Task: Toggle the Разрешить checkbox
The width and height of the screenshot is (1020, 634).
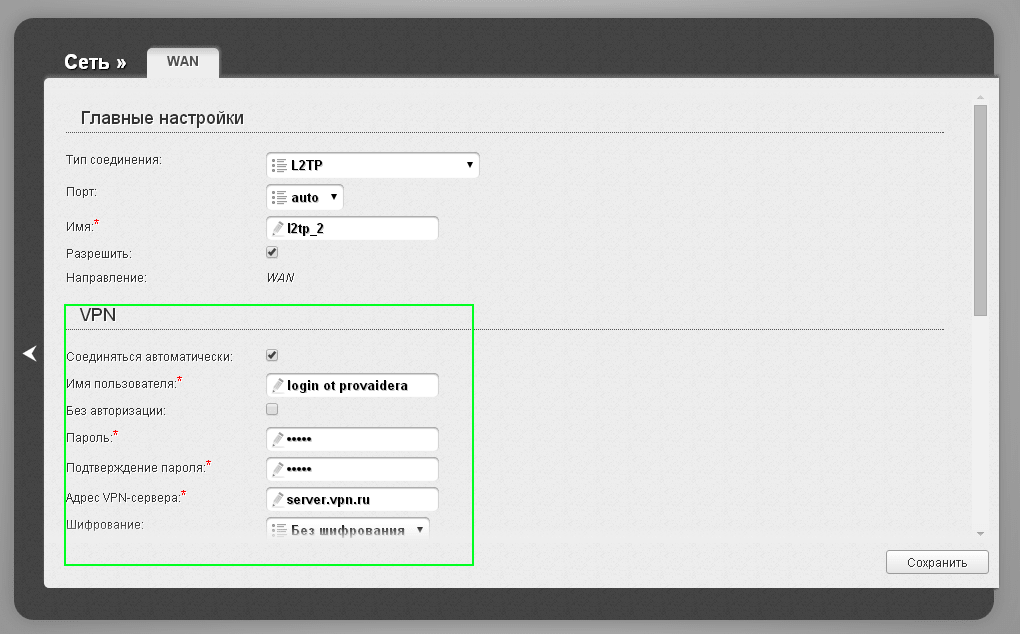Action: tap(272, 253)
